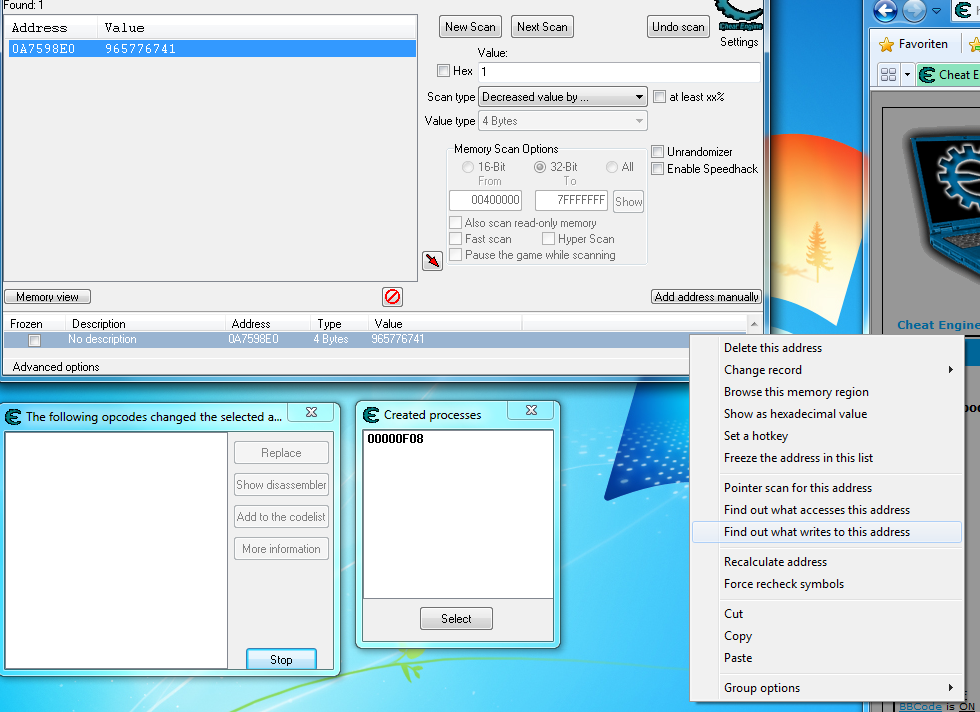Click the Value input field
Viewport: 980px width, 712px height.
tap(617, 72)
